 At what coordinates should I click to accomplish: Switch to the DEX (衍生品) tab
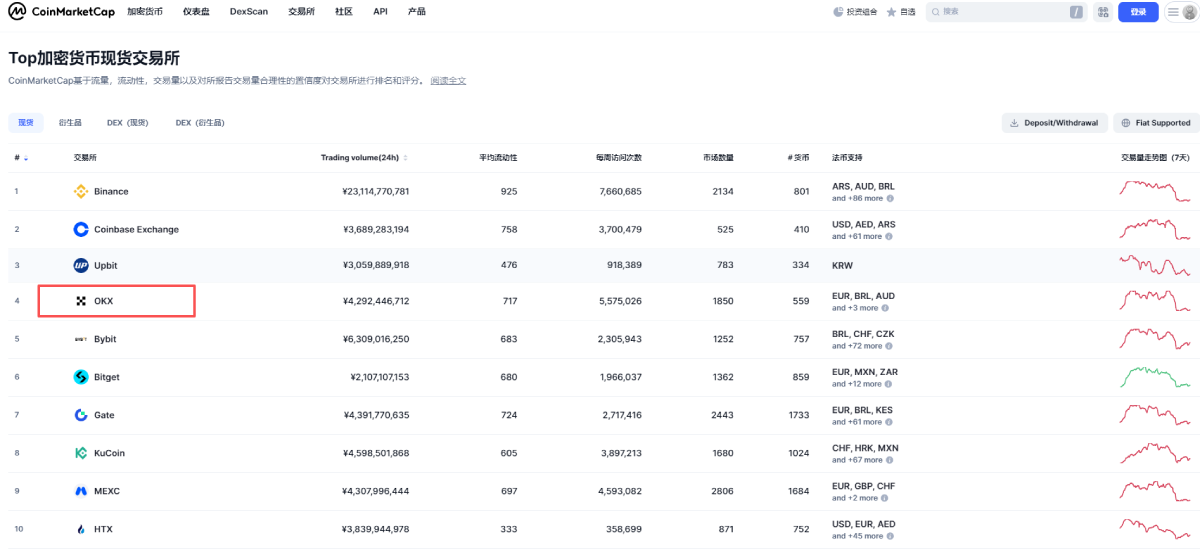(200, 123)
